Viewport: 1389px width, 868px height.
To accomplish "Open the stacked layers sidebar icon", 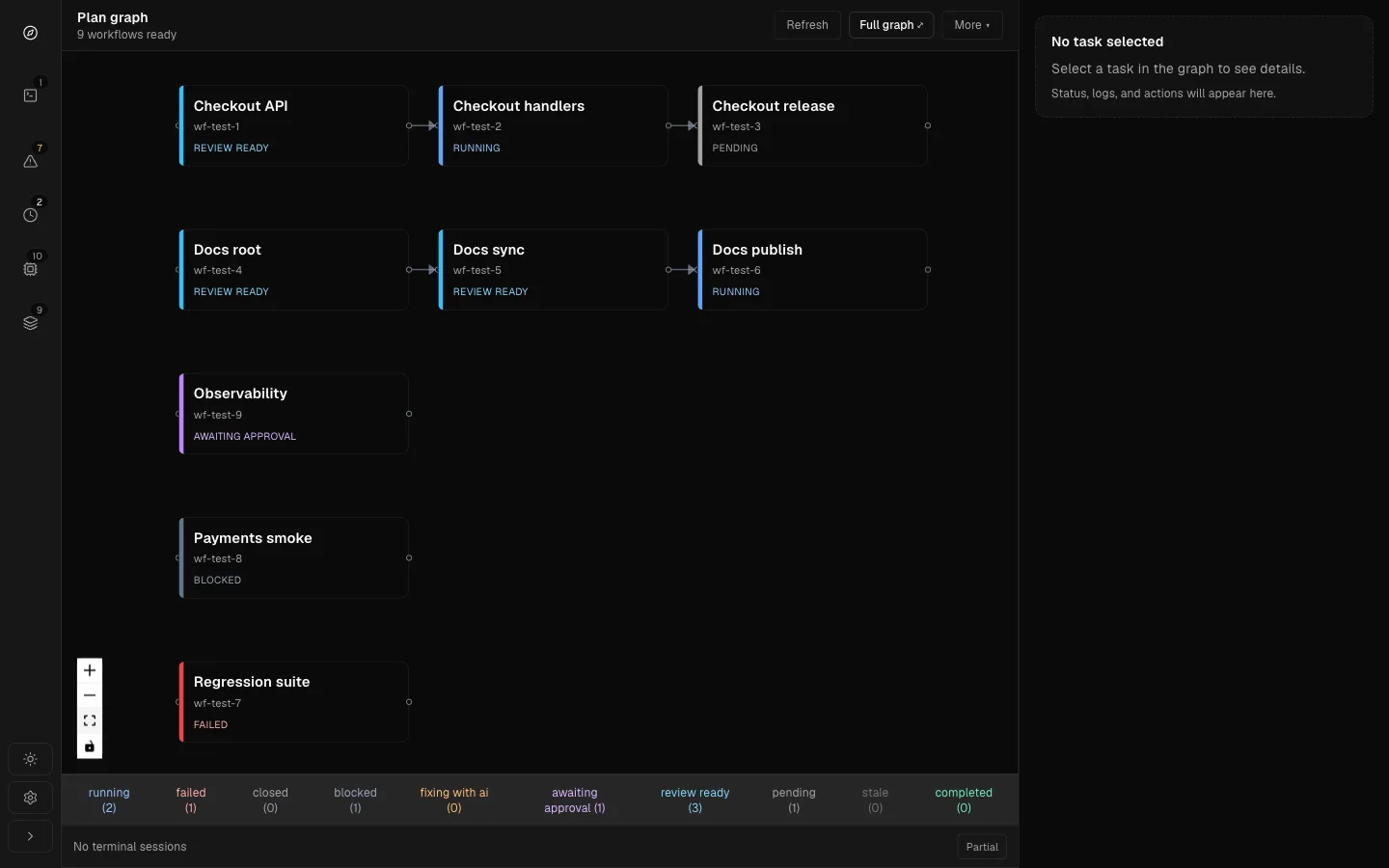I will coord(31,323).
